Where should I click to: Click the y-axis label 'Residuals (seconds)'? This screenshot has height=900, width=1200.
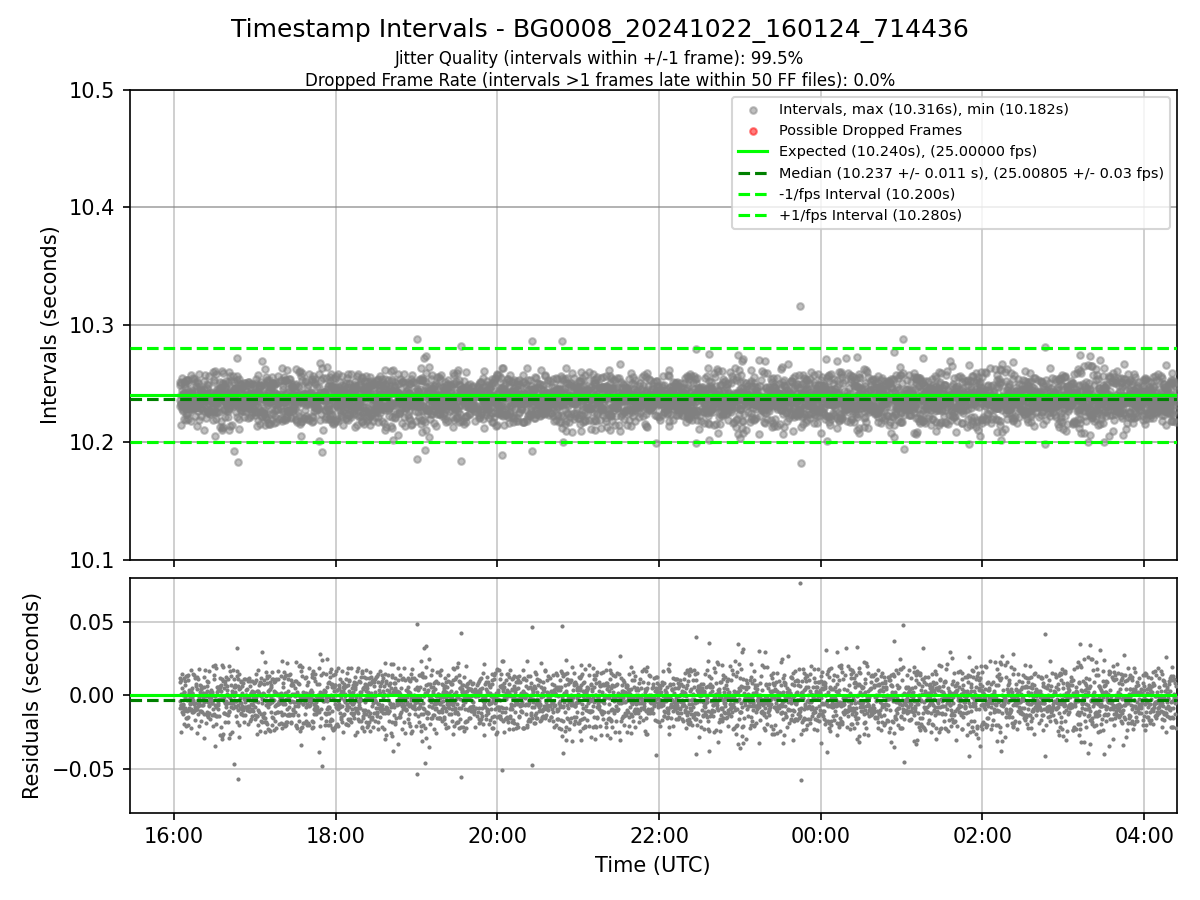pyautogui.click(x=31, y=696)
